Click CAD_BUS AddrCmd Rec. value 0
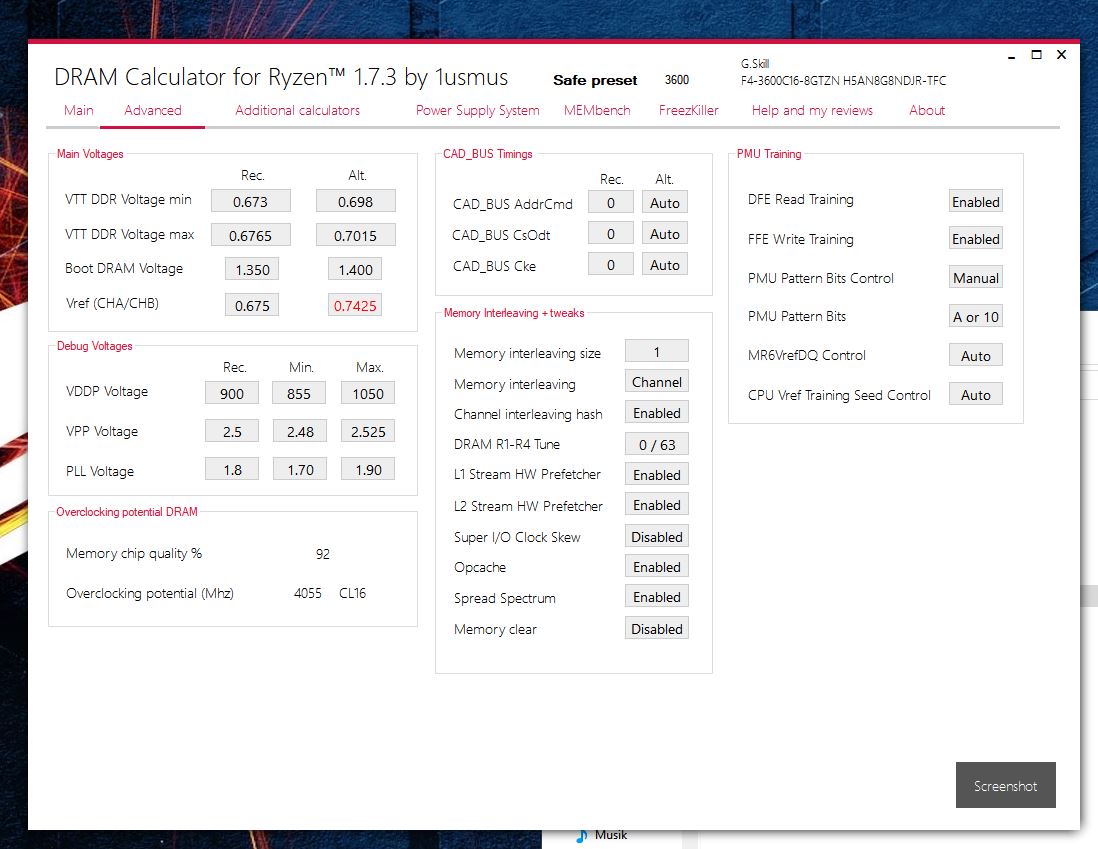 point(611,202)
